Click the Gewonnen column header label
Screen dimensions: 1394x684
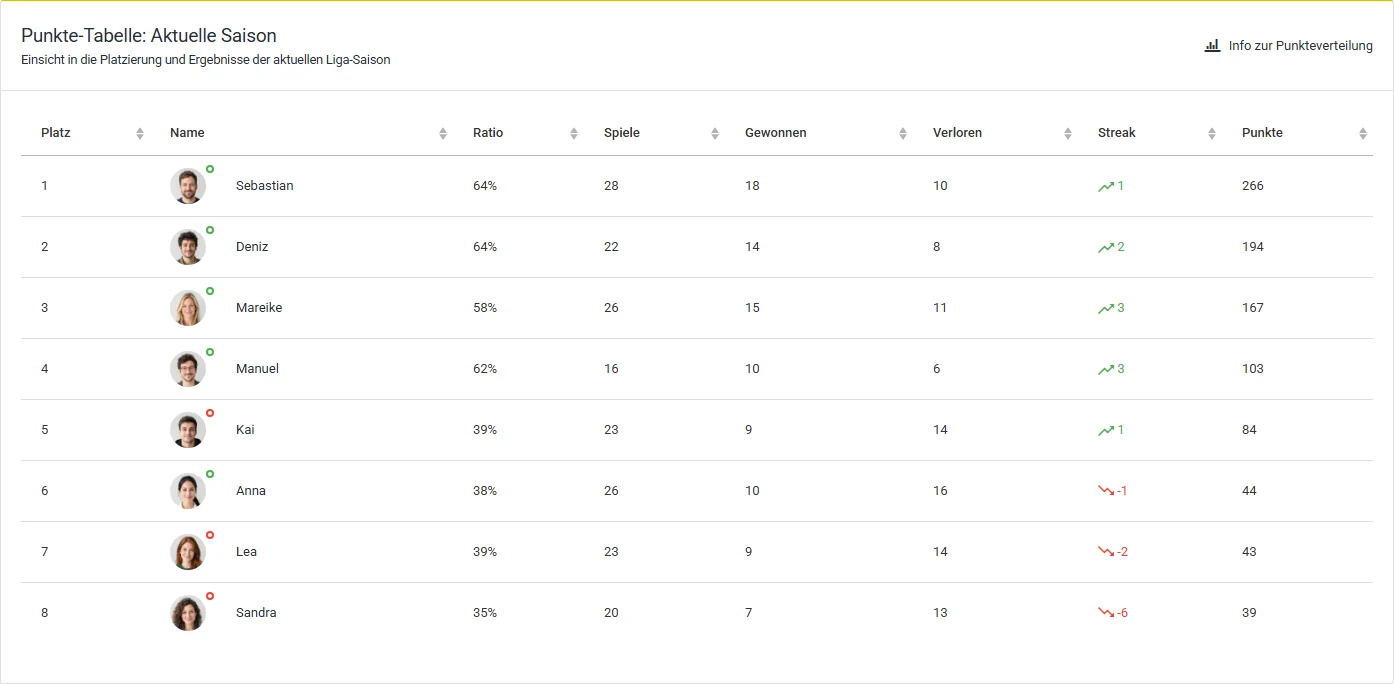(x=776, y=133)
